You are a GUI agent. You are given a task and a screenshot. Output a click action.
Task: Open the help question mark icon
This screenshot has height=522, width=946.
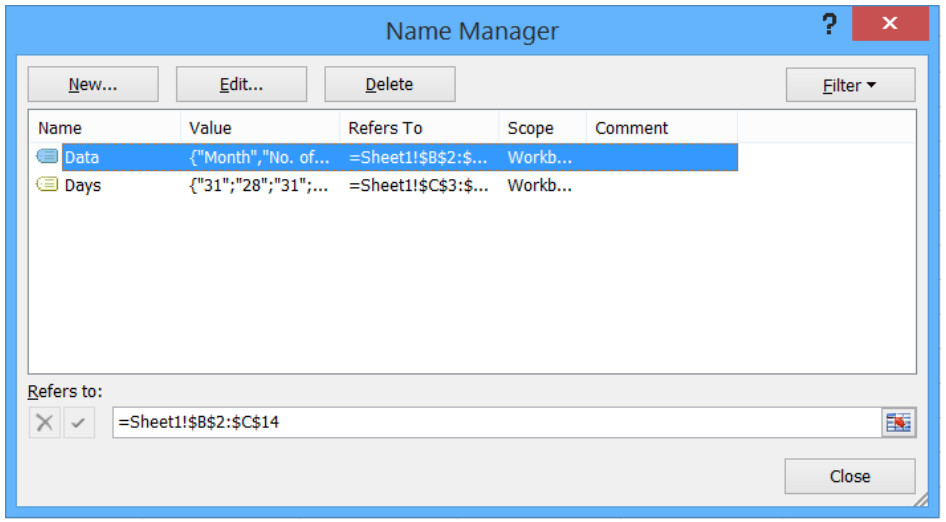(x=830, y=24)
